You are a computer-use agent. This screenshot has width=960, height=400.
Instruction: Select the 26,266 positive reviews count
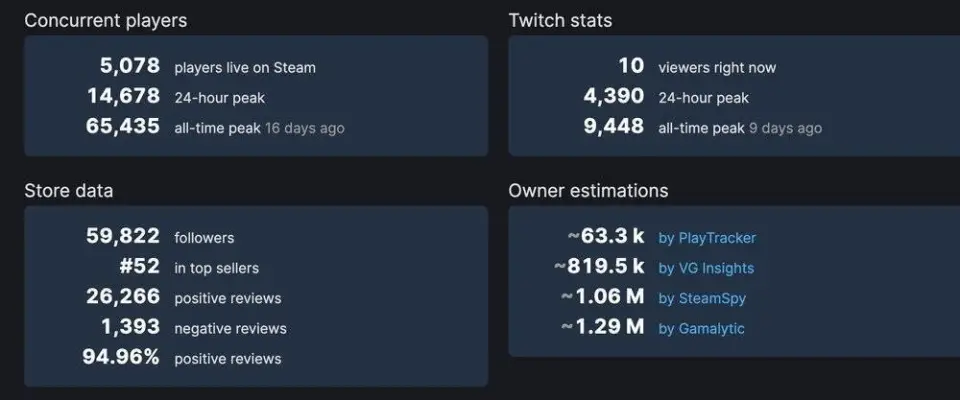click(123, 297)
